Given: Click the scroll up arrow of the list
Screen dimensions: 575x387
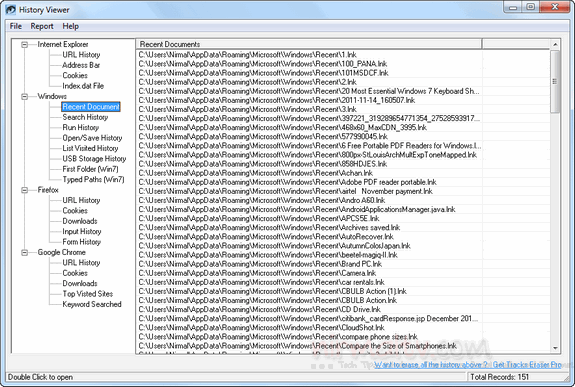Looking at the screenshot, I should pos(555,44).
